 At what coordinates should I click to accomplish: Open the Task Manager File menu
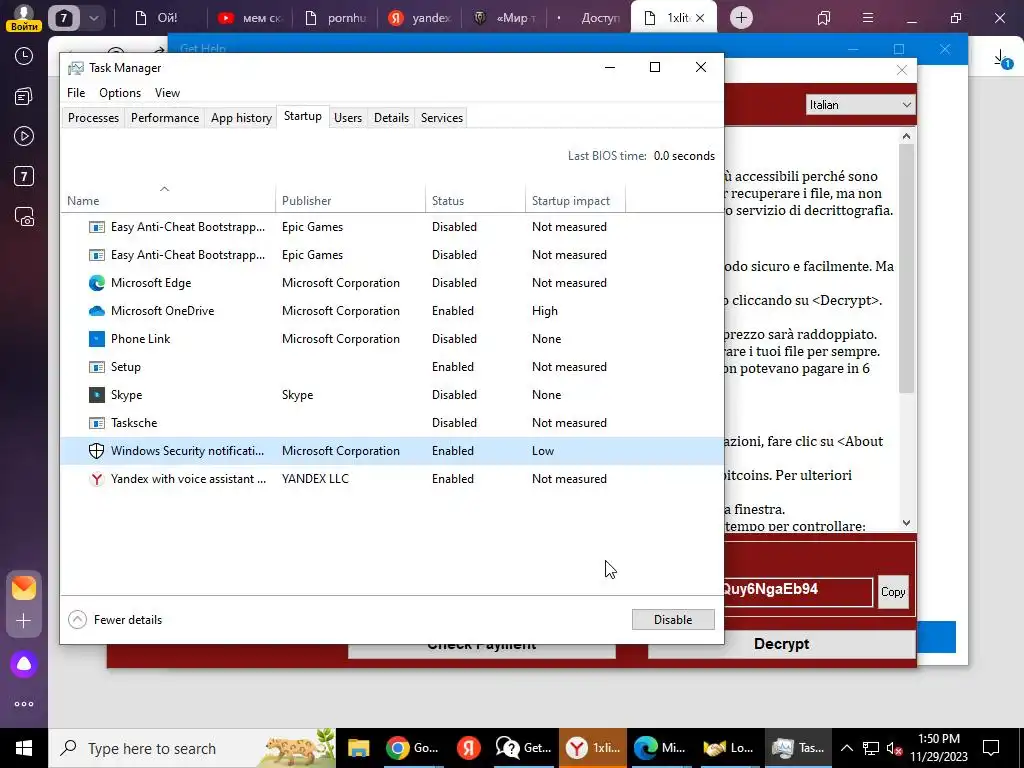click(x=76, y=93)
